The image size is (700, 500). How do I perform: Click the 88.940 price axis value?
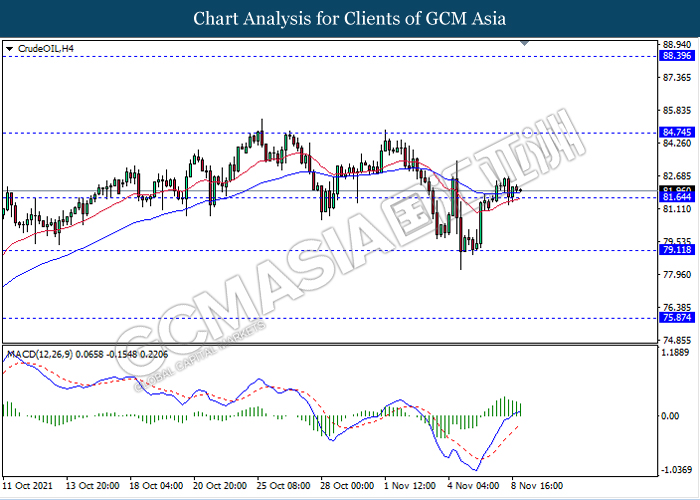(x=678, y=45)
